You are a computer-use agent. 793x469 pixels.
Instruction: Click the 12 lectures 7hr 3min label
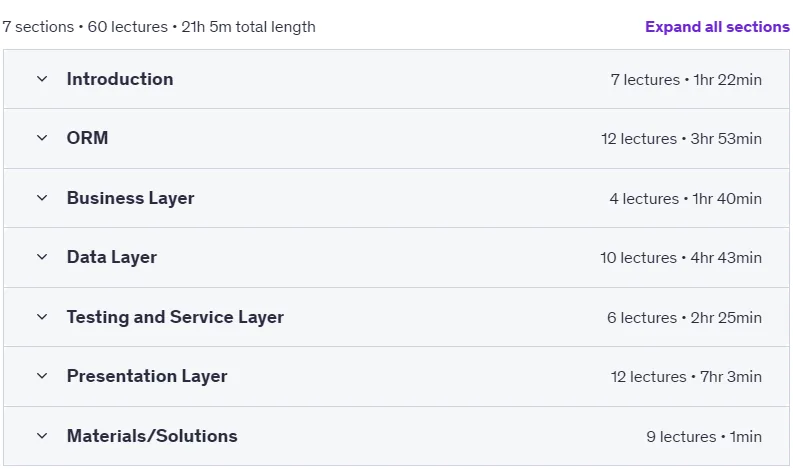click(686, 376)
